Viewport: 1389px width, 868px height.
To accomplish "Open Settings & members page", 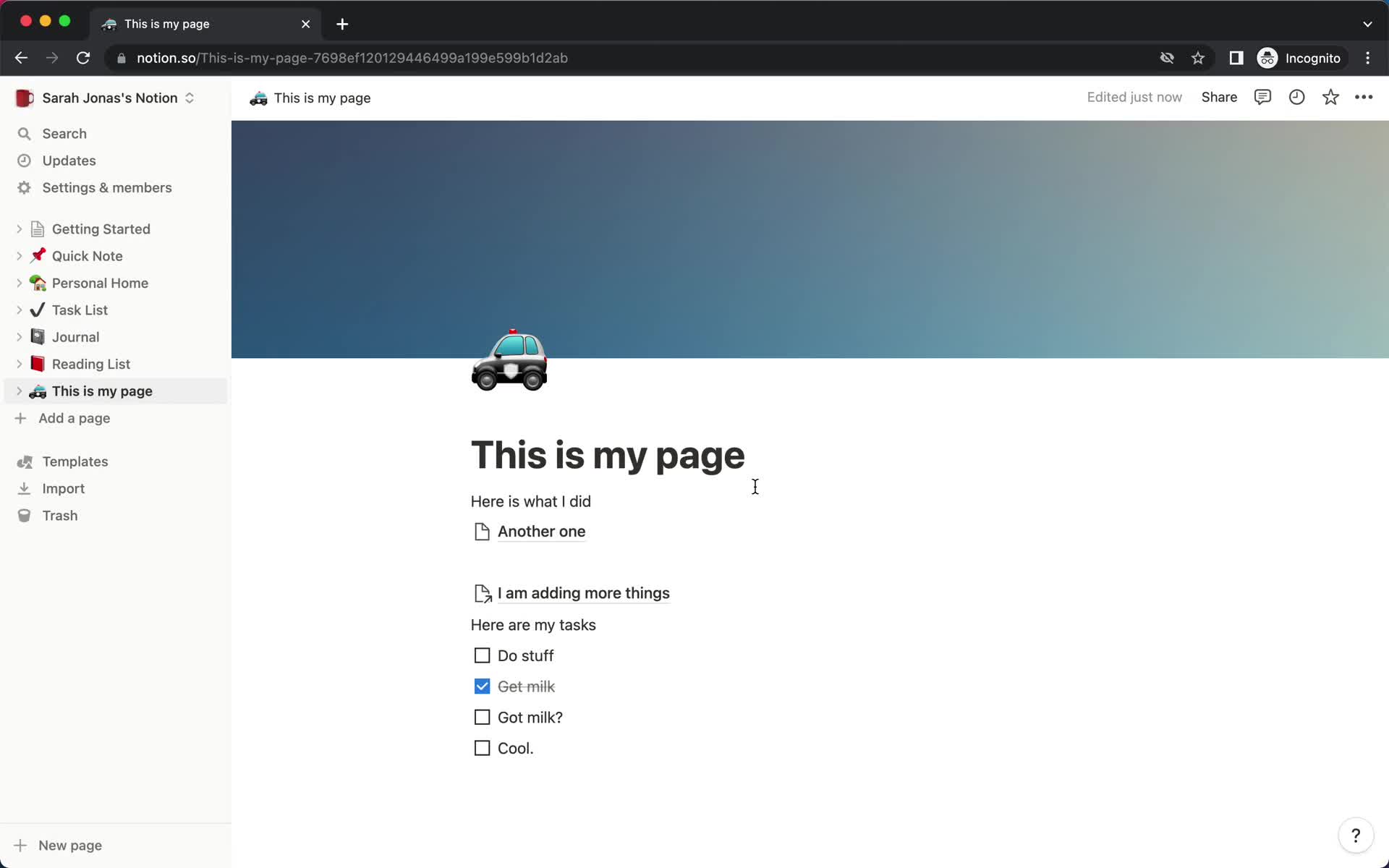I will click(x=107, y=187).
